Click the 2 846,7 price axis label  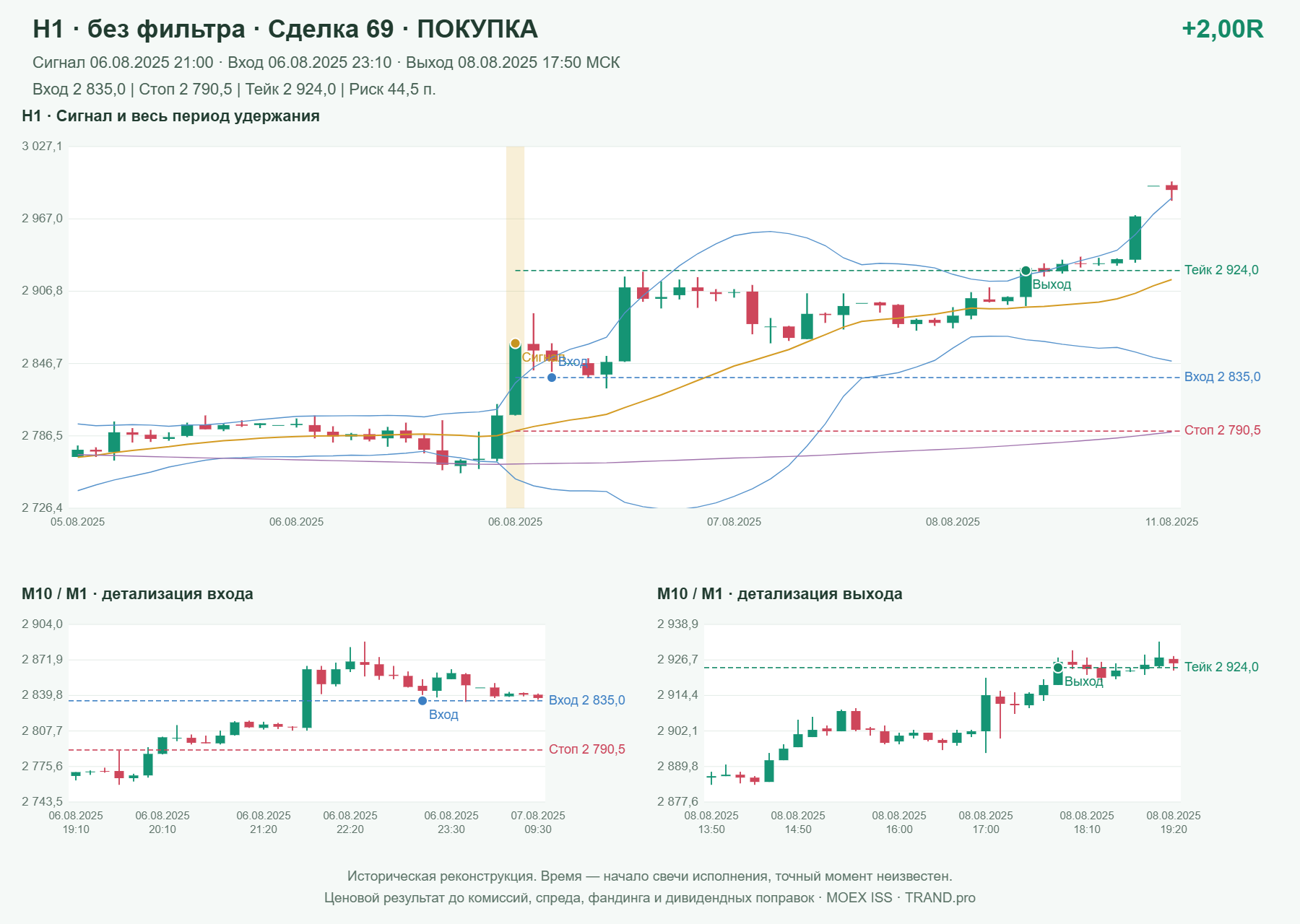pos(42,363)
